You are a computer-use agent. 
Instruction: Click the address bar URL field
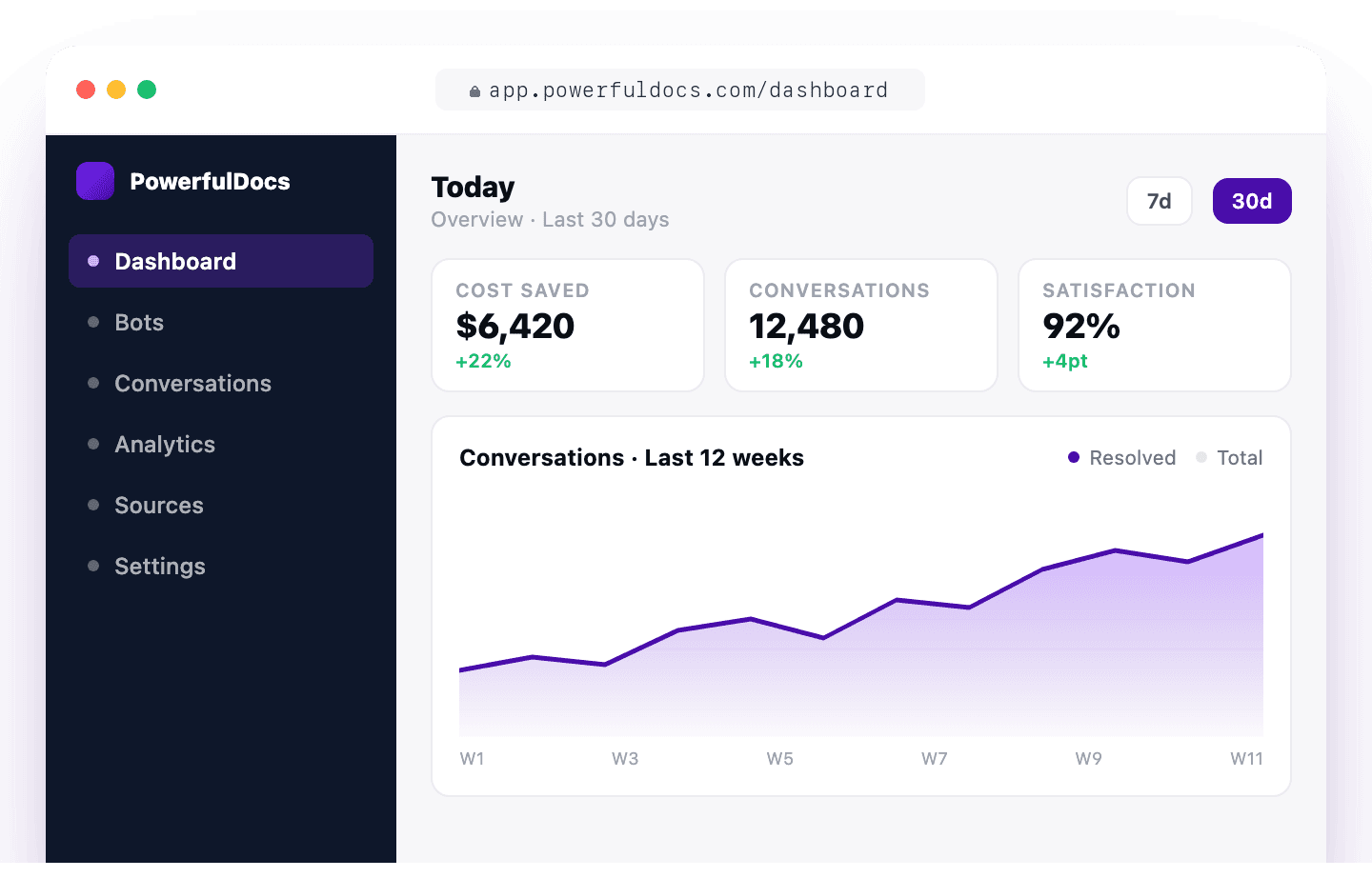pyautogui.click(x=680, y=90)
